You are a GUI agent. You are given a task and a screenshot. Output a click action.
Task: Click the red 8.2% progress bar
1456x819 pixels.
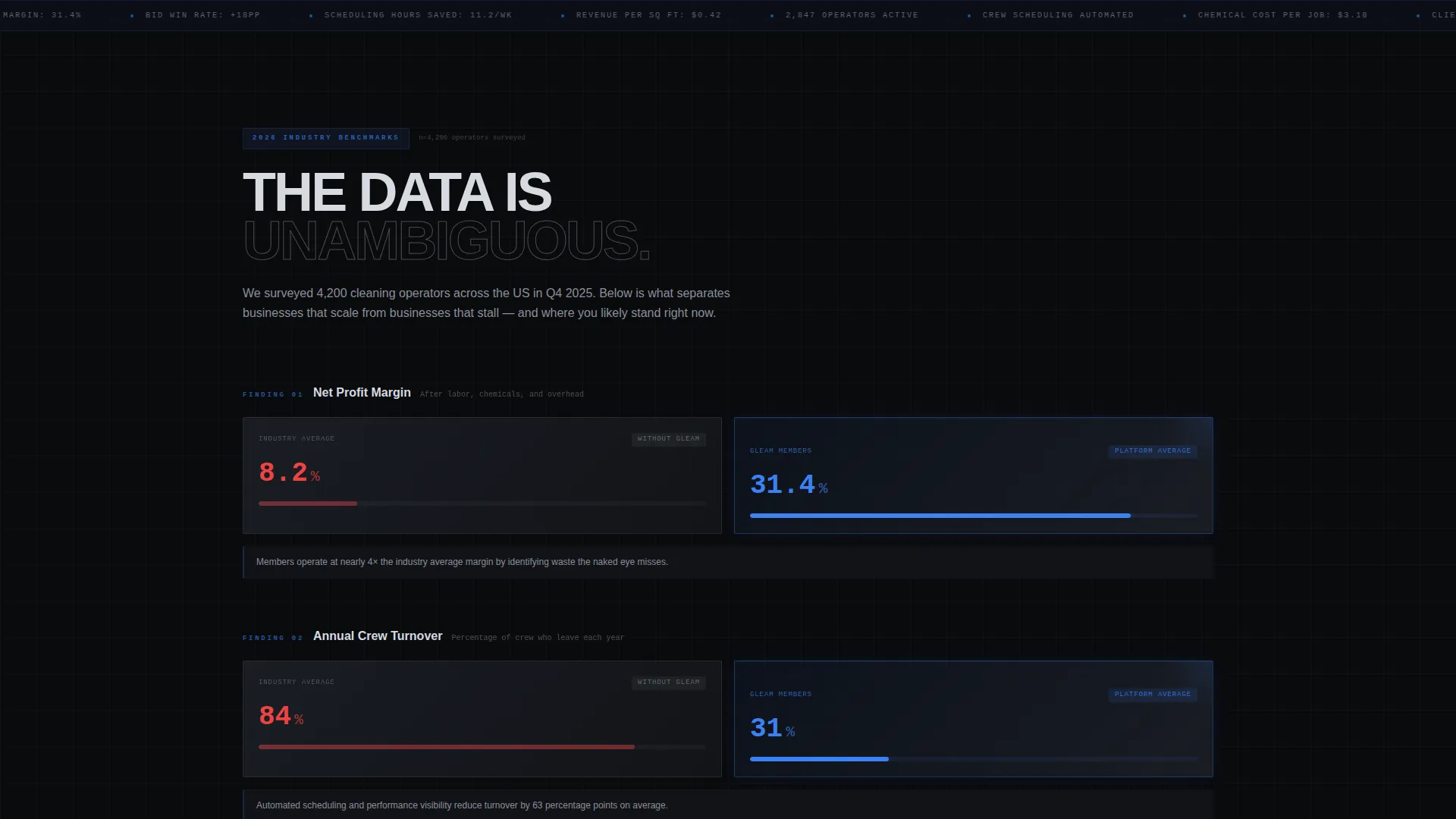tap(308, 504)
